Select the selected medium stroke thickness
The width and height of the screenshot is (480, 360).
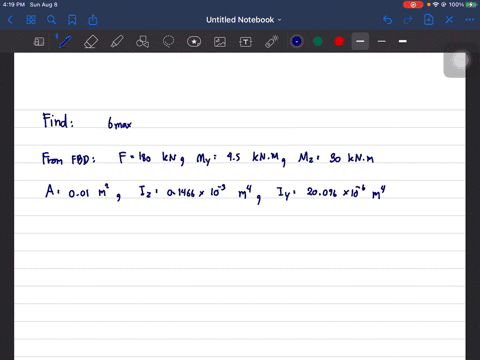coord(360,41)
